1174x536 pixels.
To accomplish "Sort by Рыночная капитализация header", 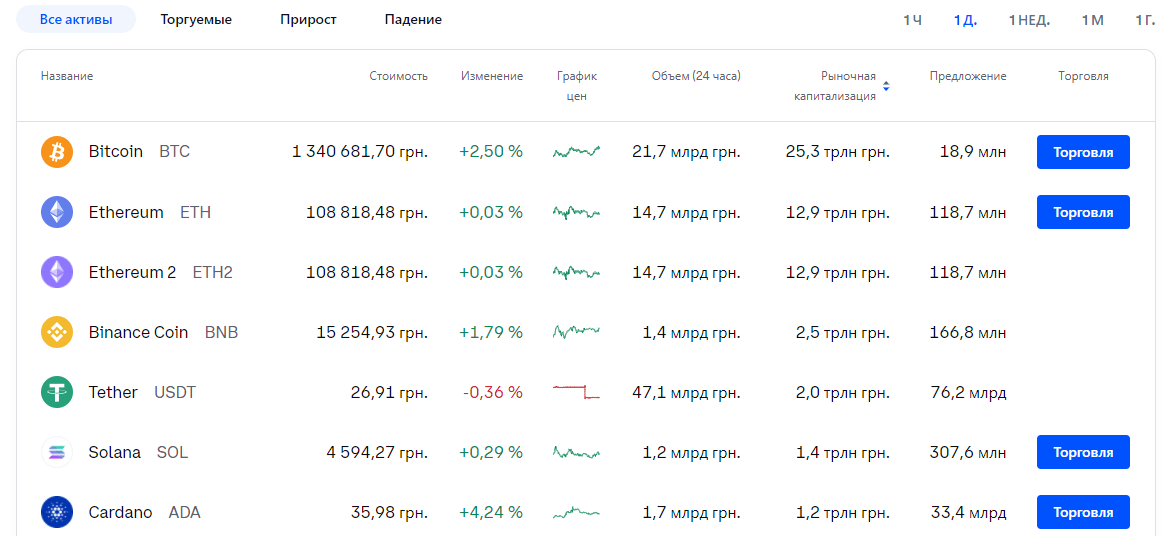I will 835,86.
